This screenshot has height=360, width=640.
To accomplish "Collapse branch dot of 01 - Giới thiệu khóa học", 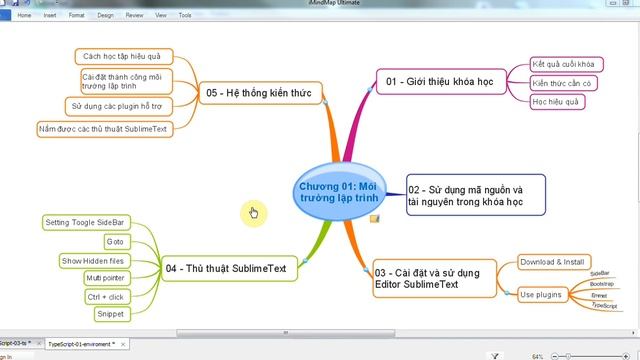I will click(x=370, y=89).
